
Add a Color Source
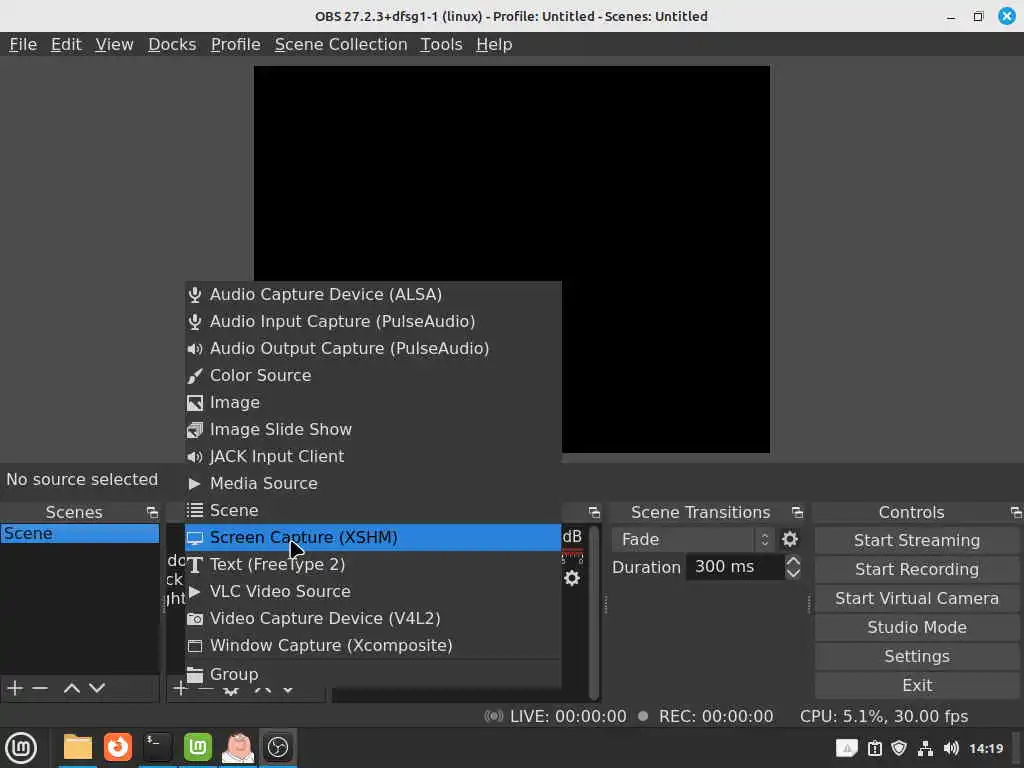click(373, 376)
